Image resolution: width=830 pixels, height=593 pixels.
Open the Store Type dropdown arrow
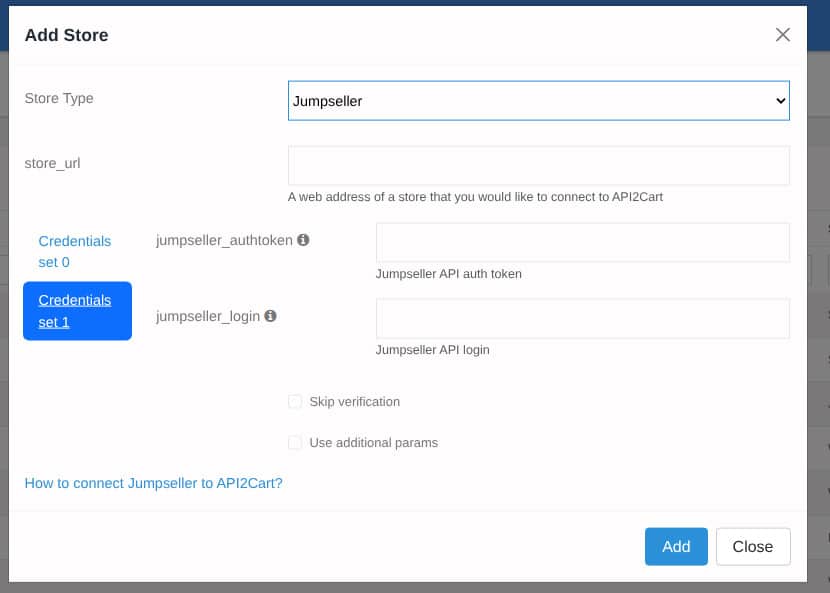779,100
